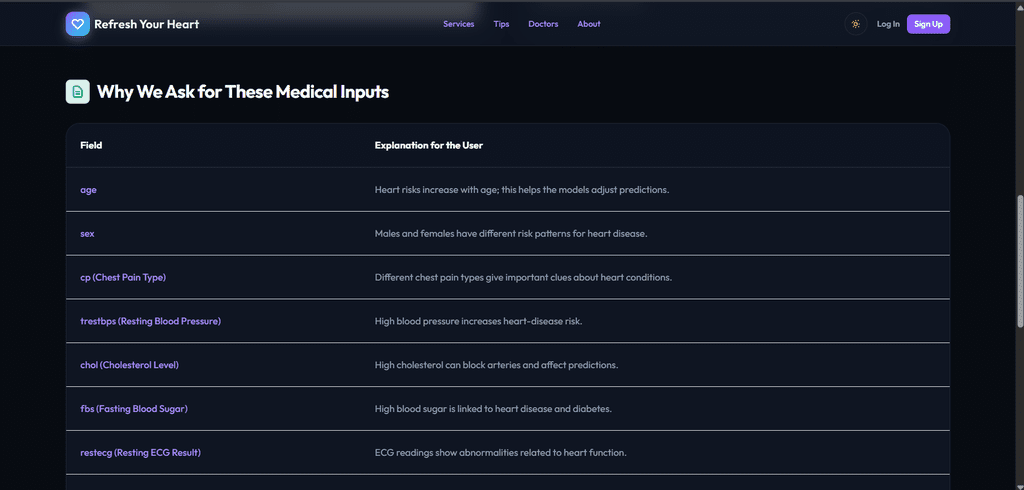Select the 'chol (Cholesterol Level)' cell
Image resolution: width=1024 pixels, height=490 pixels.
pyautogui.click(x=129, y=365)
